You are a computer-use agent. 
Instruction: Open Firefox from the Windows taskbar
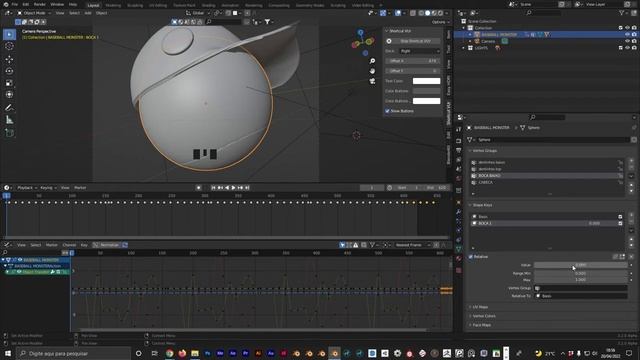click(x=182, y=353)
